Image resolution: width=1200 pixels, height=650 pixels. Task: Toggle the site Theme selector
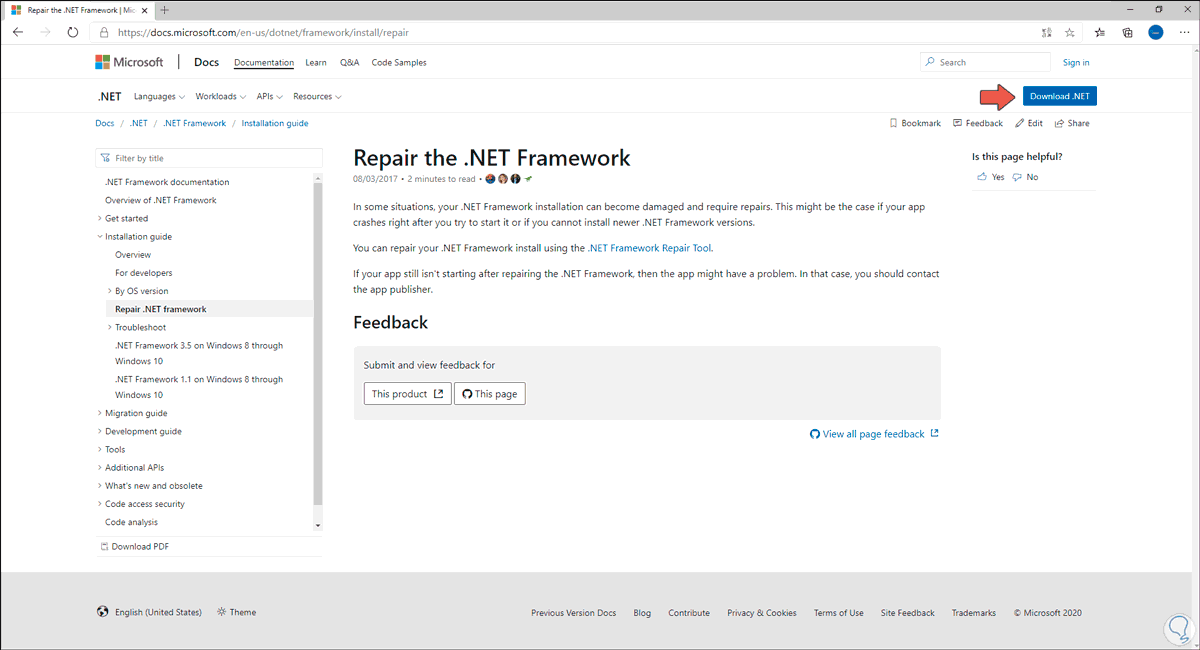click(x=236, y=612)
